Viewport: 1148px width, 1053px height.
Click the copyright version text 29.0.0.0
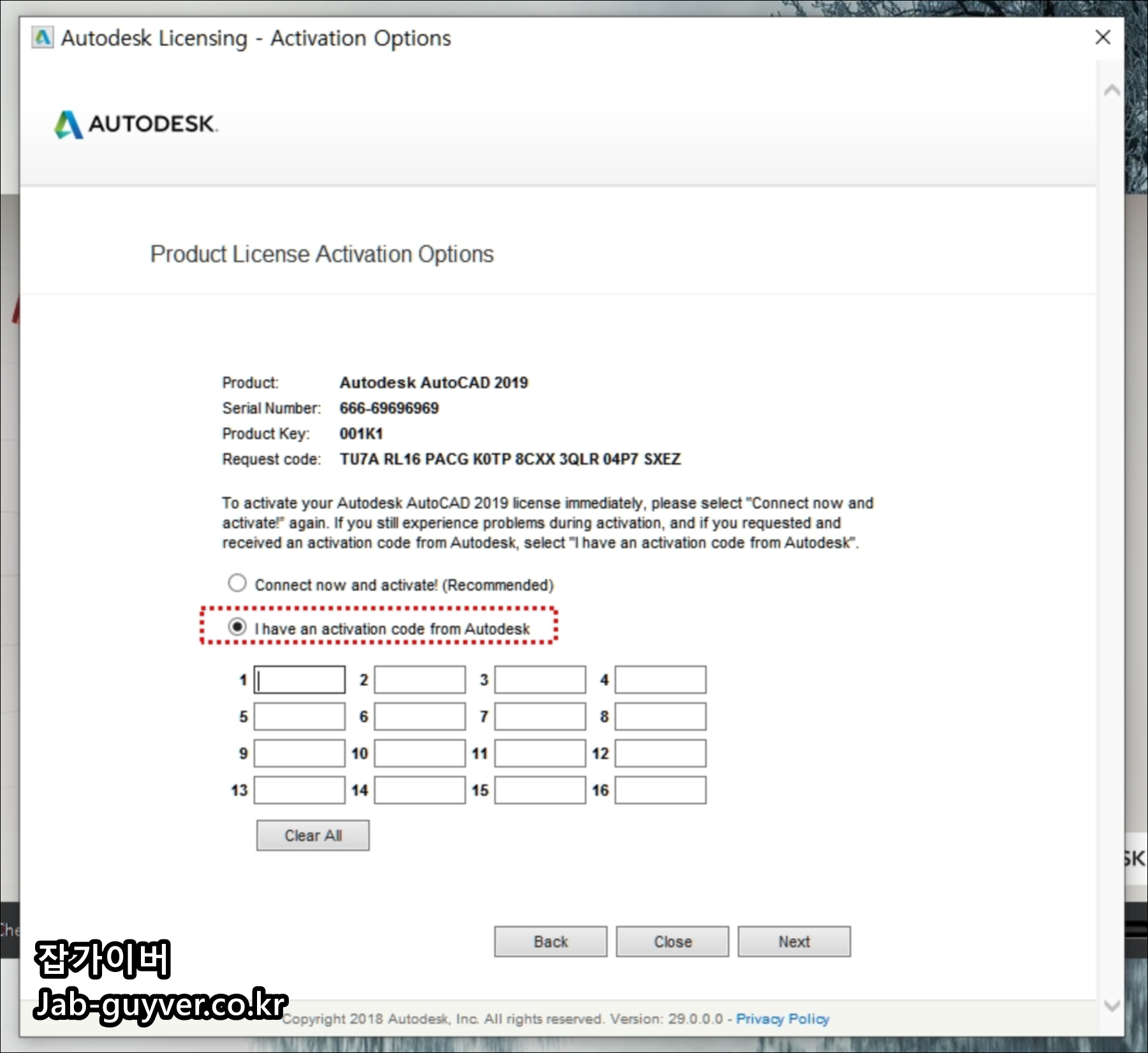click(x=696, y=1019)
